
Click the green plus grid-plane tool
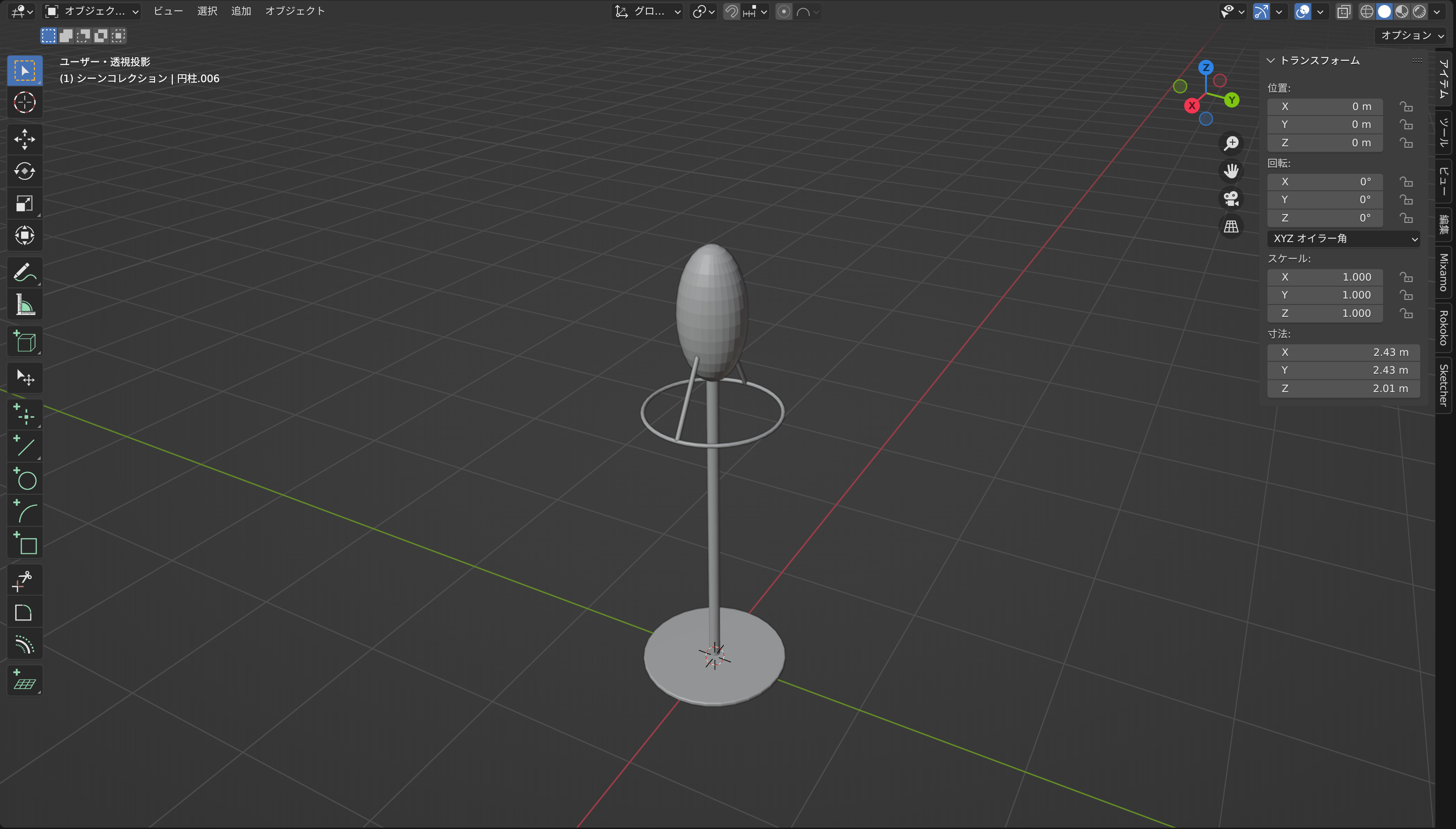pyautogui.click(x=24, y=680)
